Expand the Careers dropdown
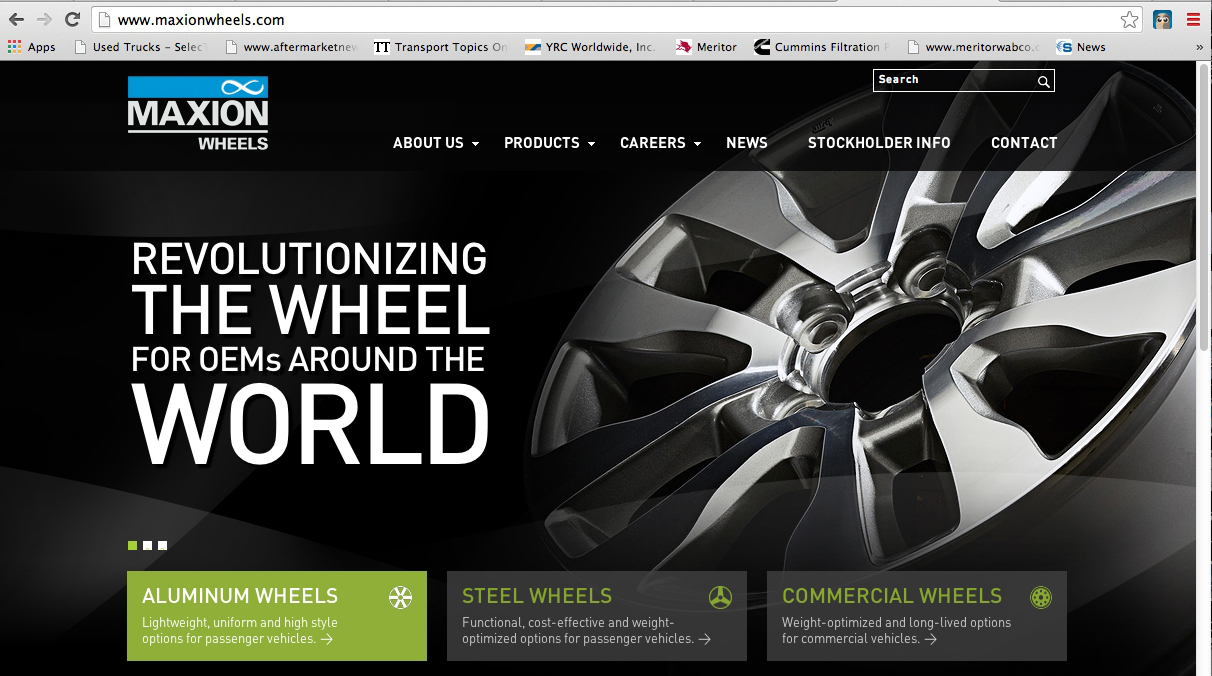 tap(653, 143)
